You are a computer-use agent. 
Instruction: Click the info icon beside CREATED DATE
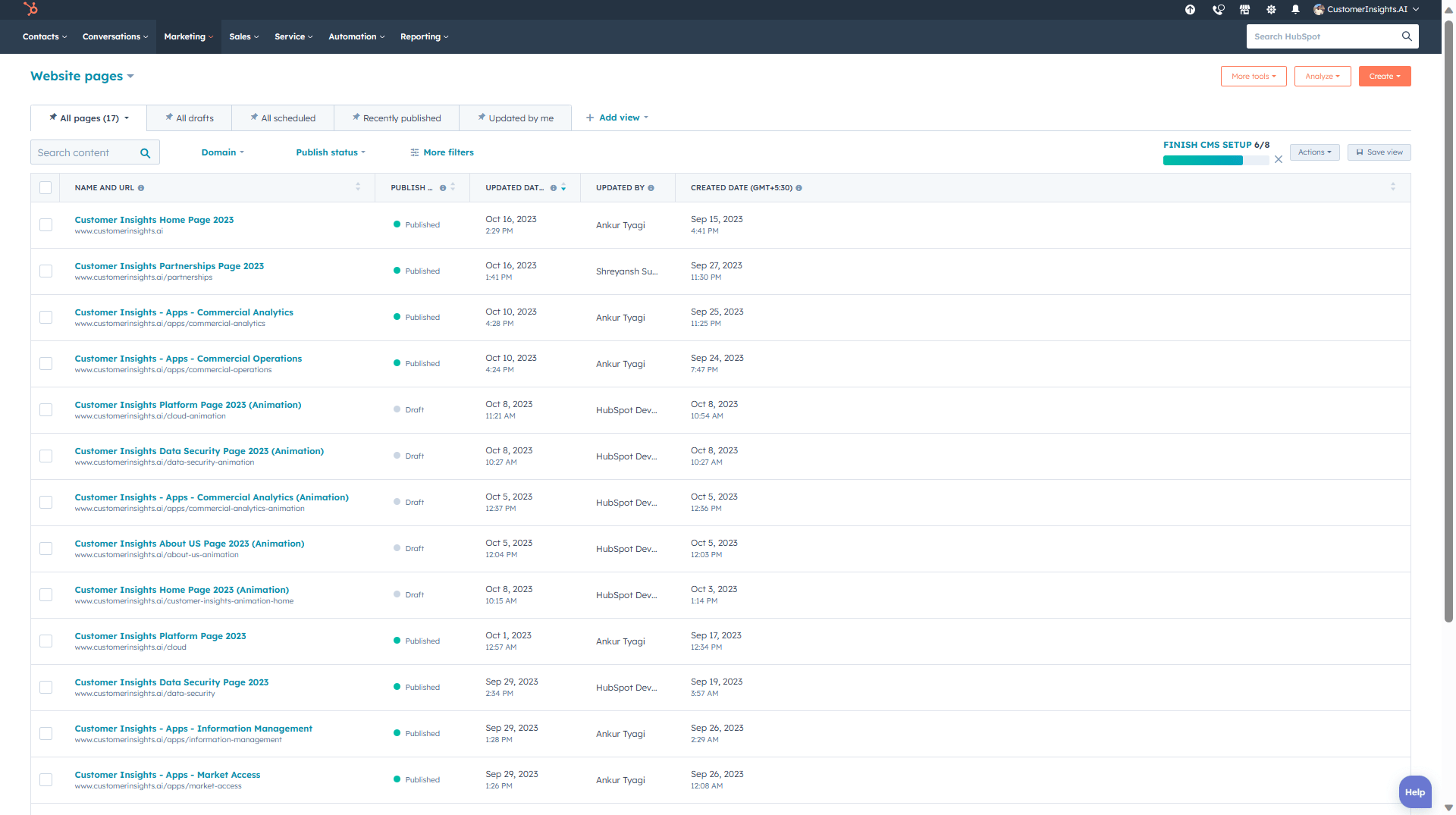coord(799,188)
